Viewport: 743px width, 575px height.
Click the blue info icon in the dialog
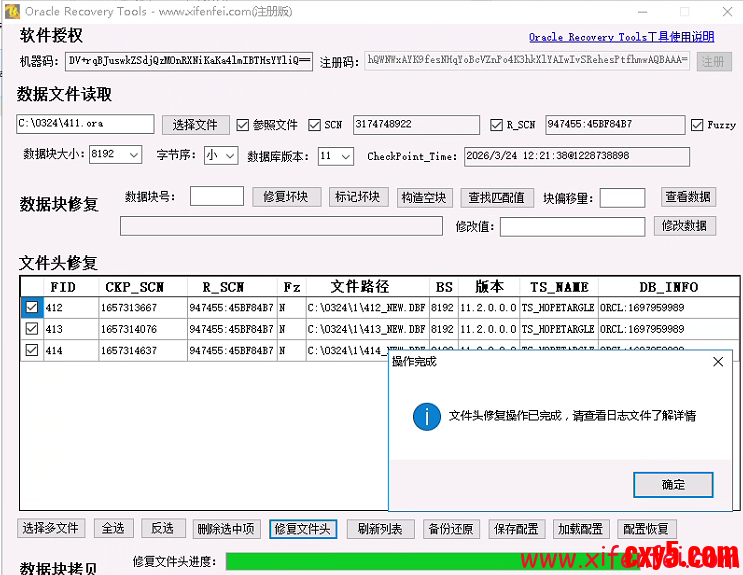[427, 416]
